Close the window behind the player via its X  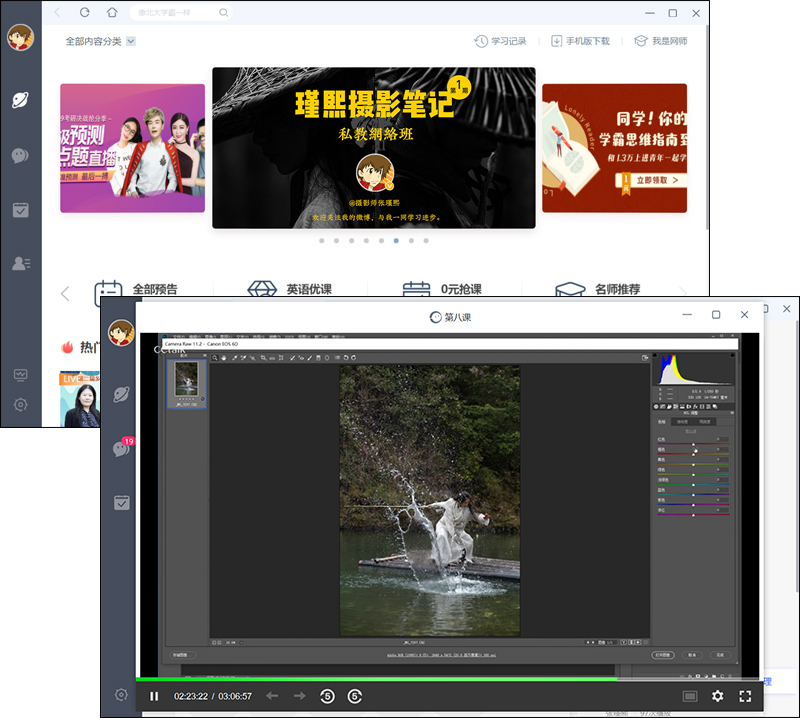click(787, 309)
